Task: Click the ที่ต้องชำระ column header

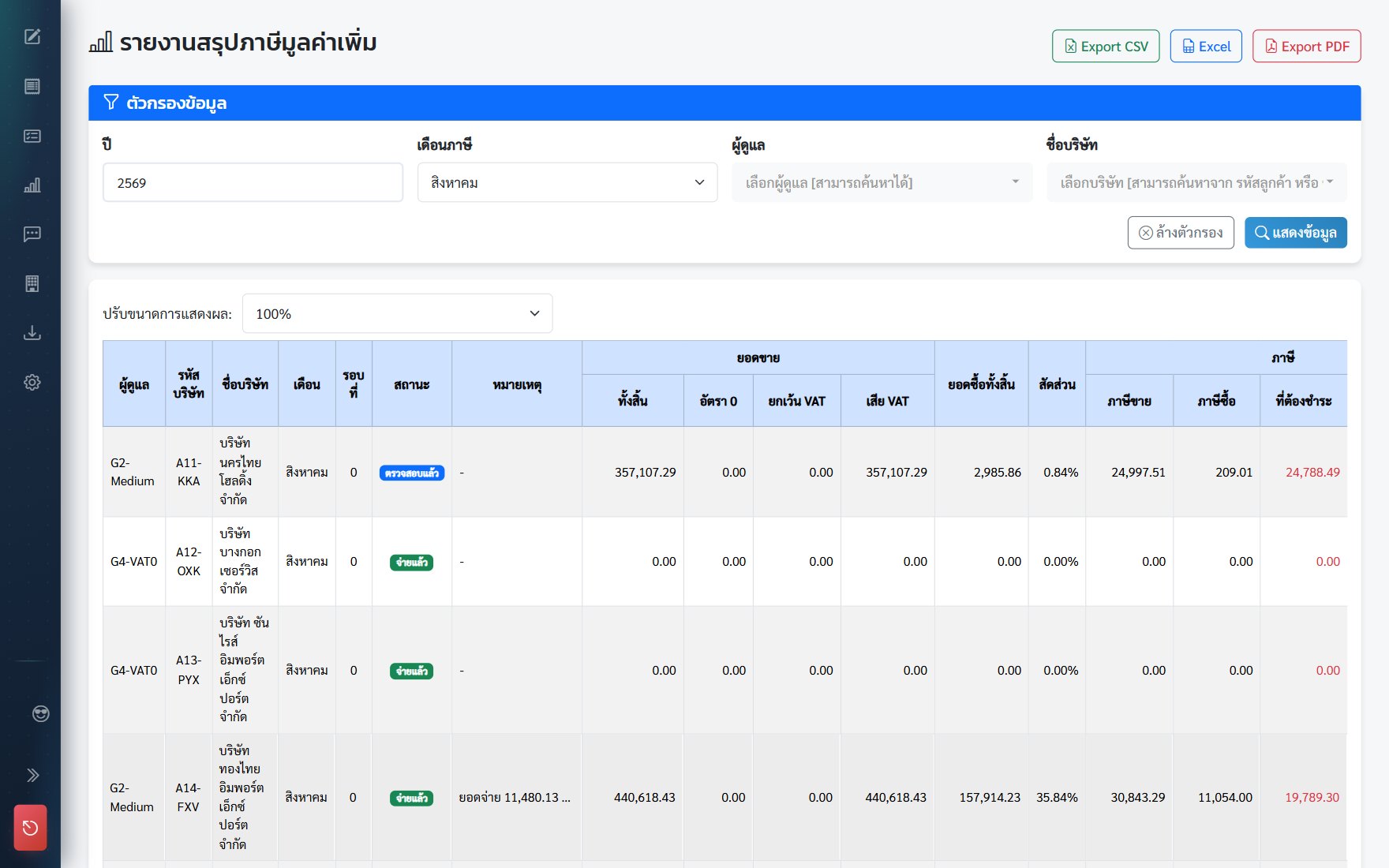Action: click(1304, 401)
